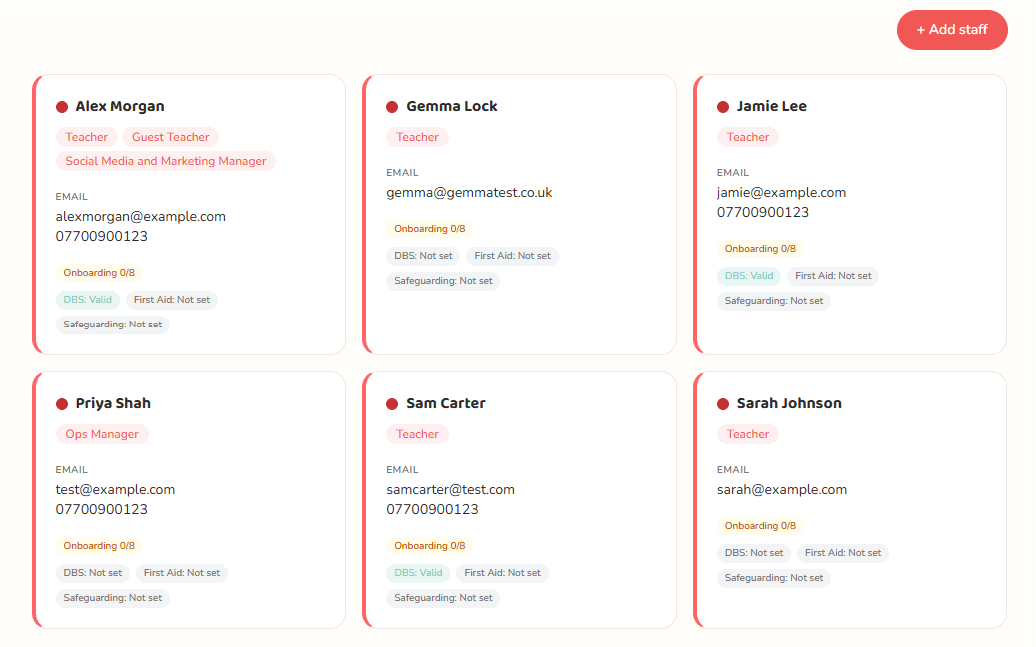The image size is (1036, 647).
Task: Click the Guest Teacher role tag
Action: coord(170,137)
